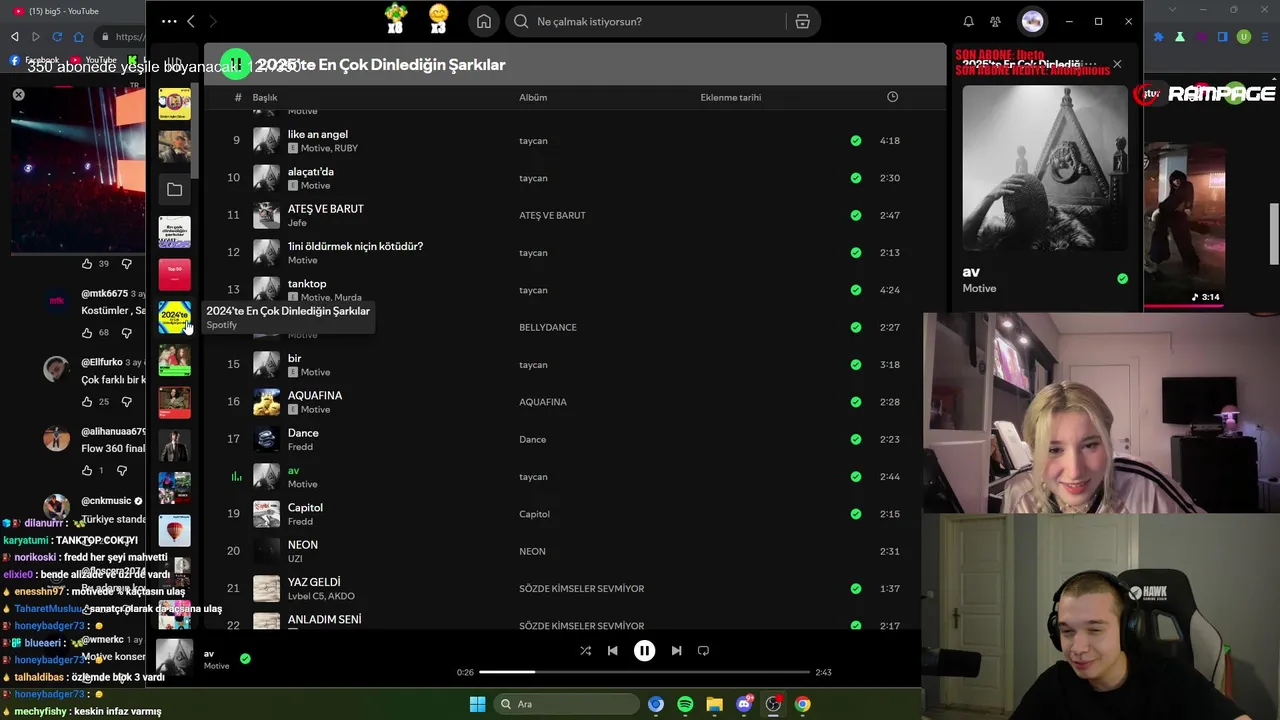
Task: Select track title 'ANLADIM SENİ'
Action: pyautogui.click(x=324, y=619)
